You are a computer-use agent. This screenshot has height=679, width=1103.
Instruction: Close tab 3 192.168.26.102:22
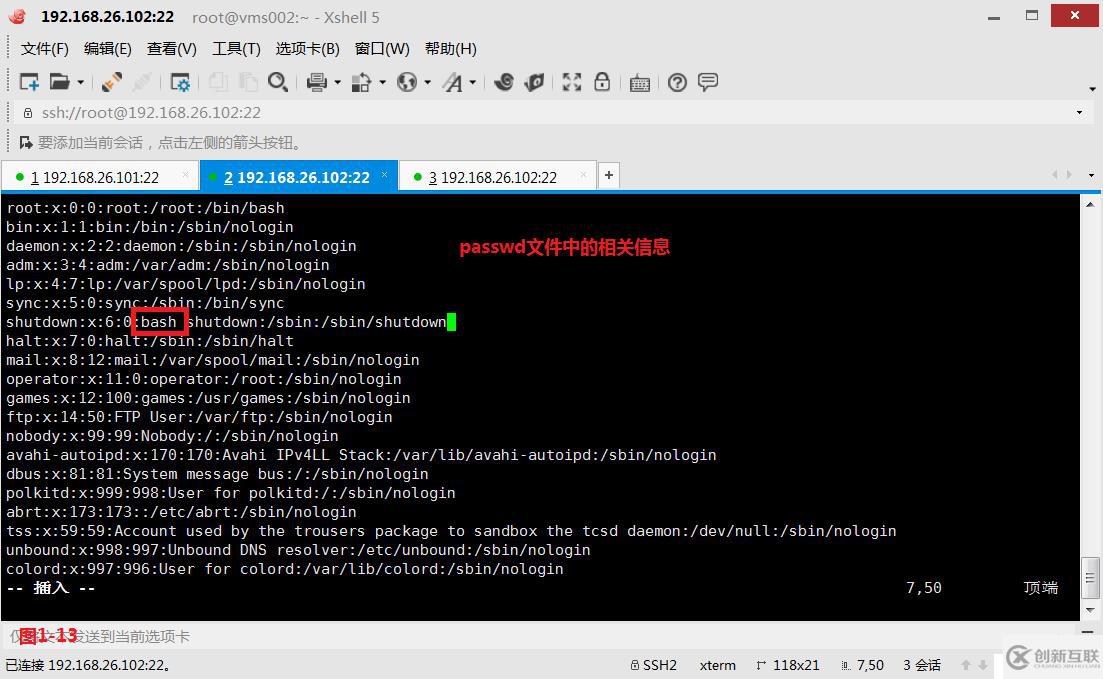584,174
